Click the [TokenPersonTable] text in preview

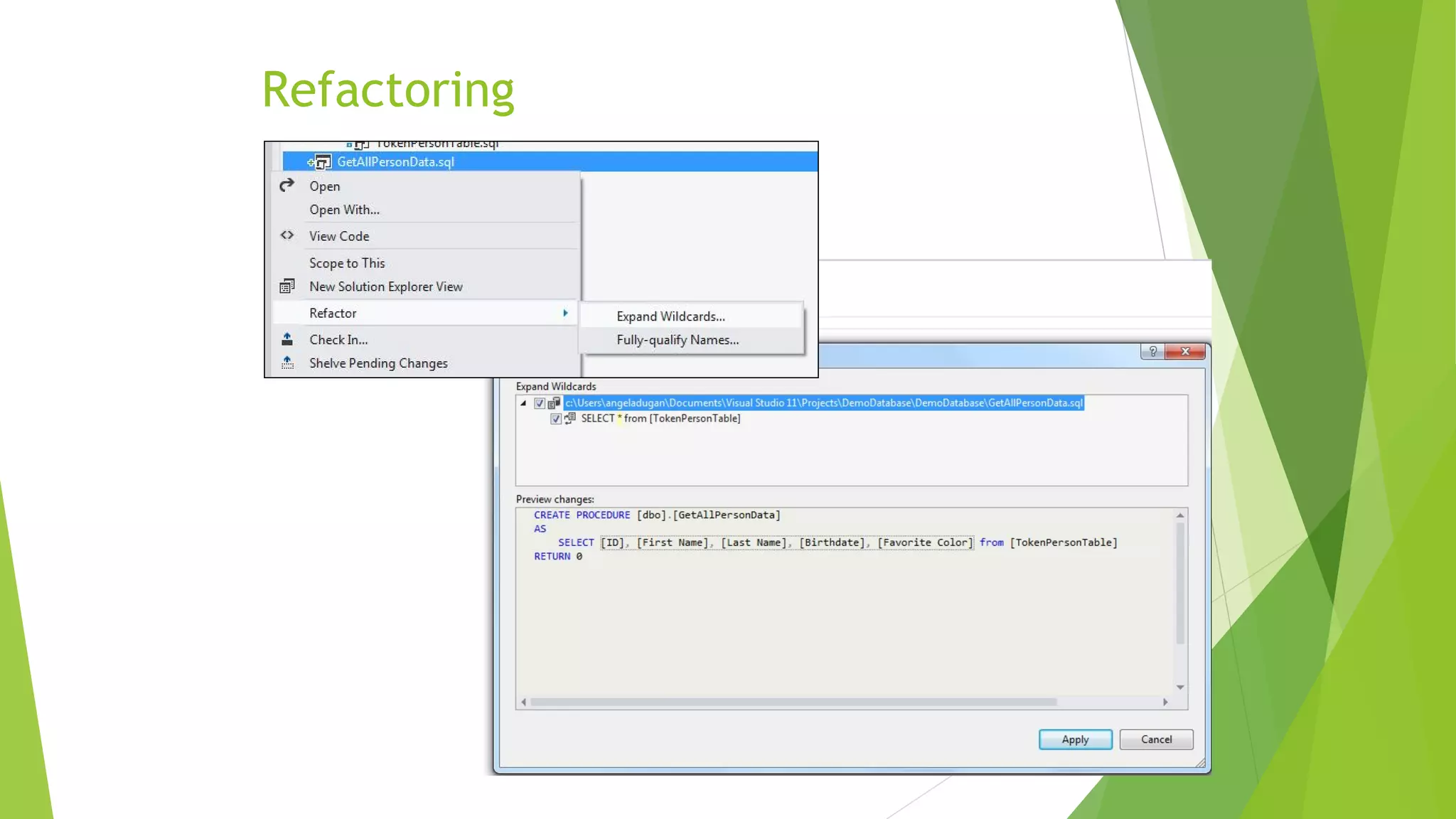tap(1064, 542)
